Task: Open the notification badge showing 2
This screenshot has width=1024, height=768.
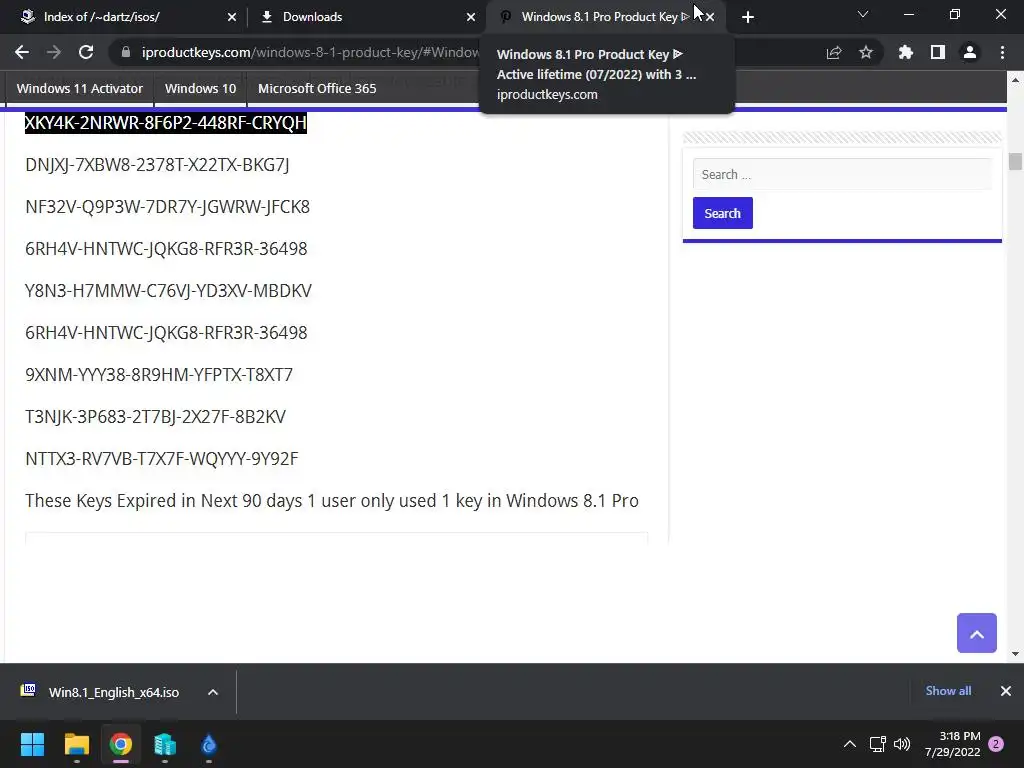Action: (x=996, y=744)
